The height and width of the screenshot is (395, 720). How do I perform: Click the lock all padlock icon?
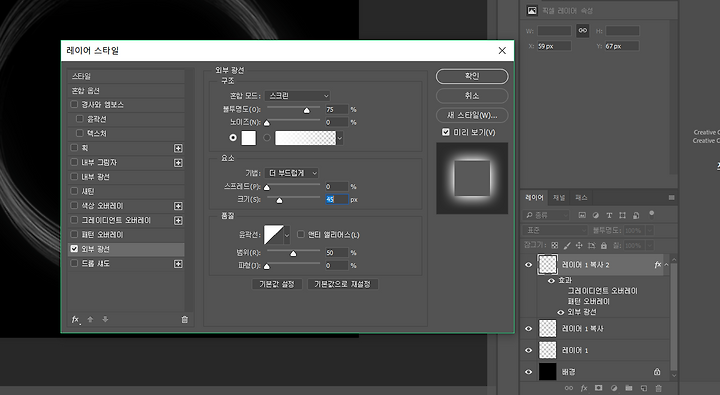(604, 245)
